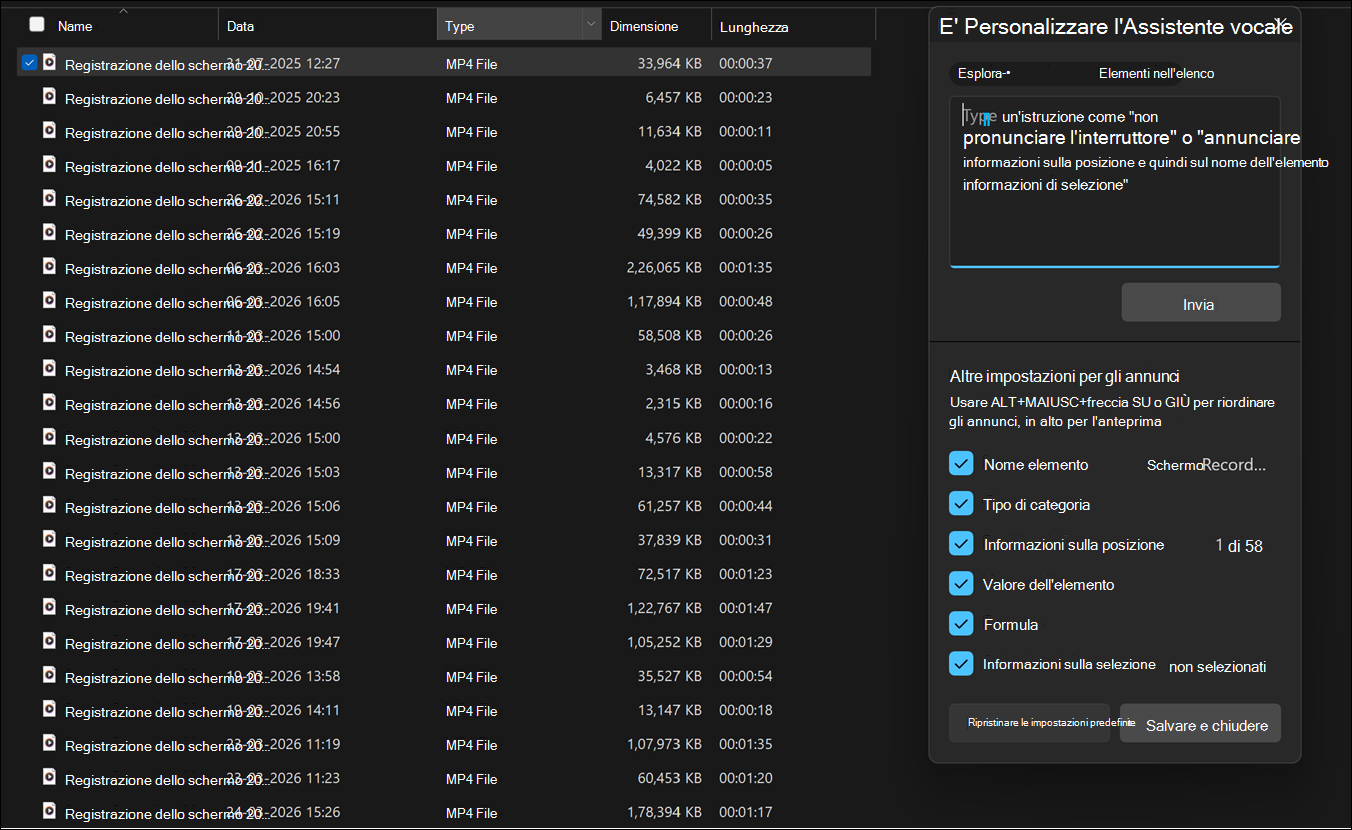Pick the MP4 icon of the 13,317 KB recording

pos(48,471)
